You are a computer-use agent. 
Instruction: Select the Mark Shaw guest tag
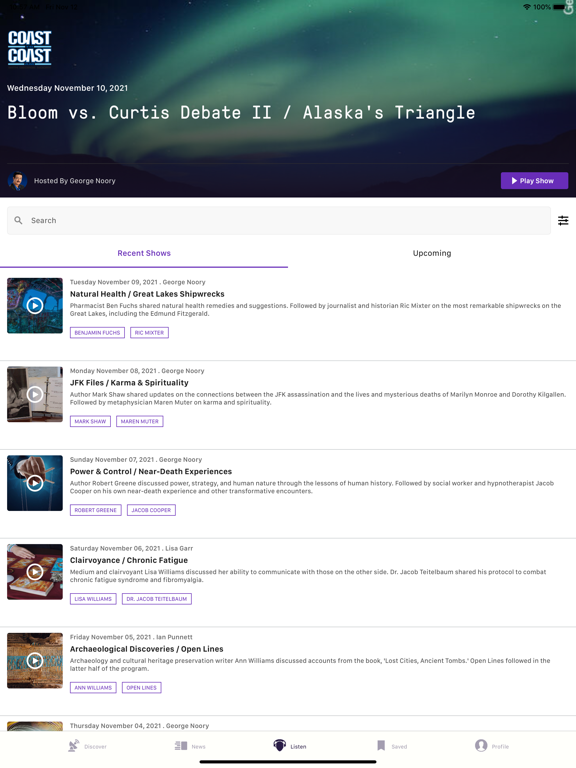click(x=90, y=421)
